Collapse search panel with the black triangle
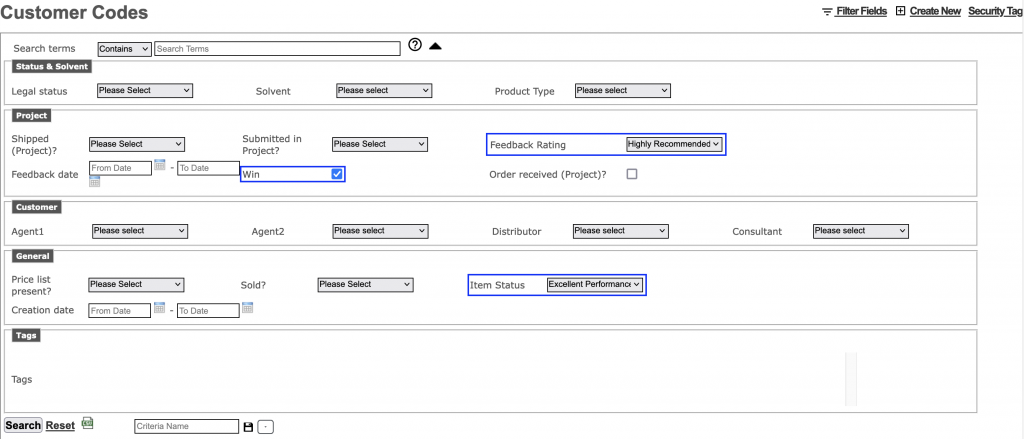This screenshot has height=439, width=1024. coord(435,47)
